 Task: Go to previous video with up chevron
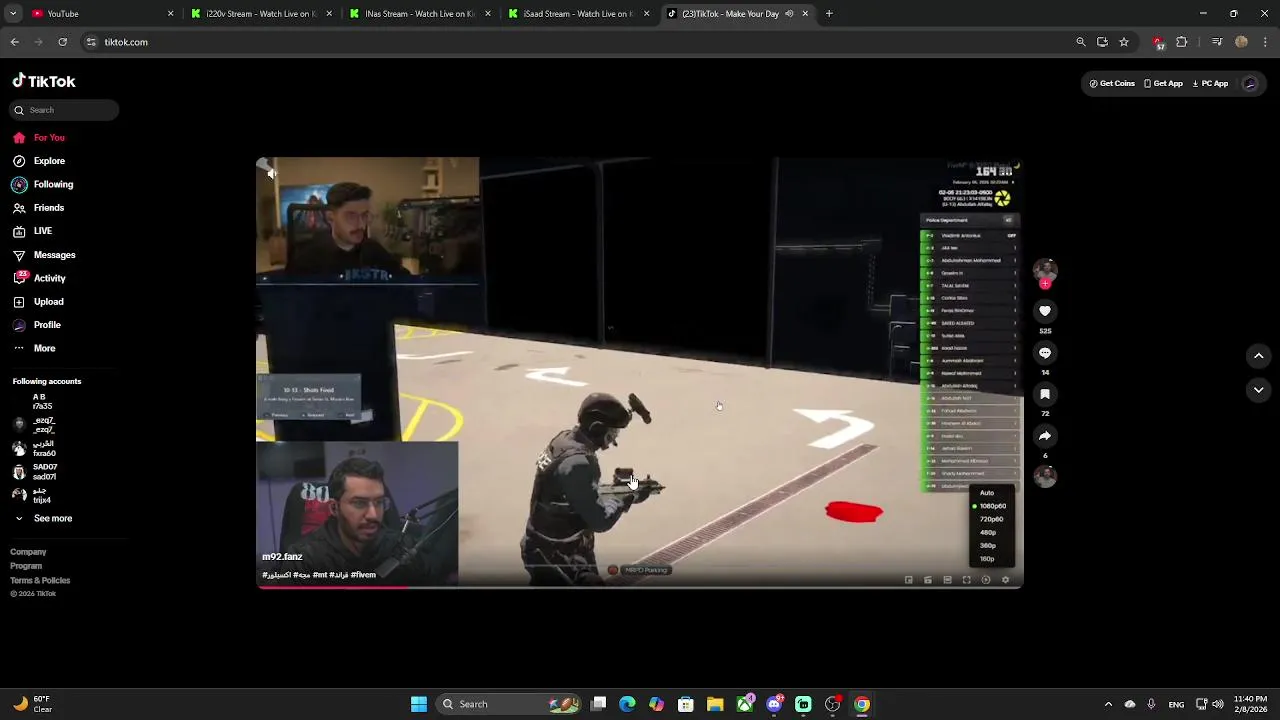point(1258,356)
